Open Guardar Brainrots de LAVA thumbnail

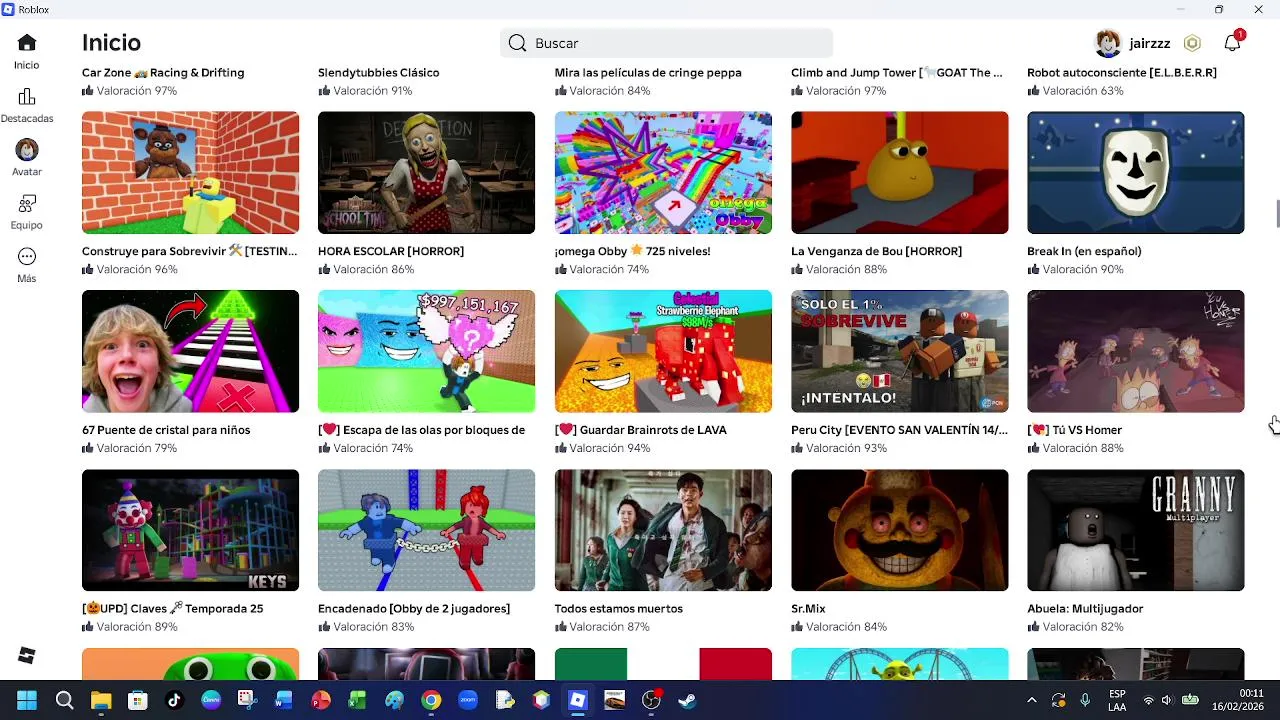coord(663,351)
